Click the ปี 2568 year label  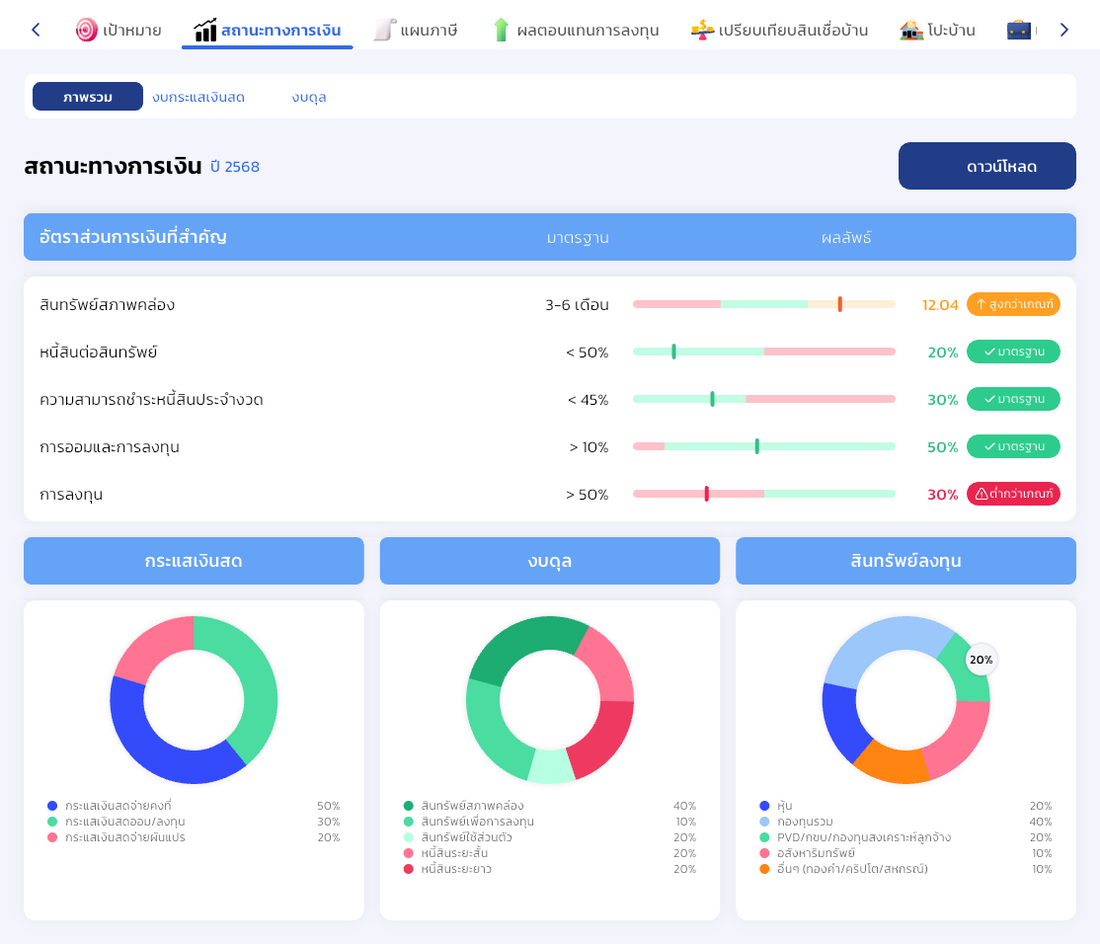235,167
